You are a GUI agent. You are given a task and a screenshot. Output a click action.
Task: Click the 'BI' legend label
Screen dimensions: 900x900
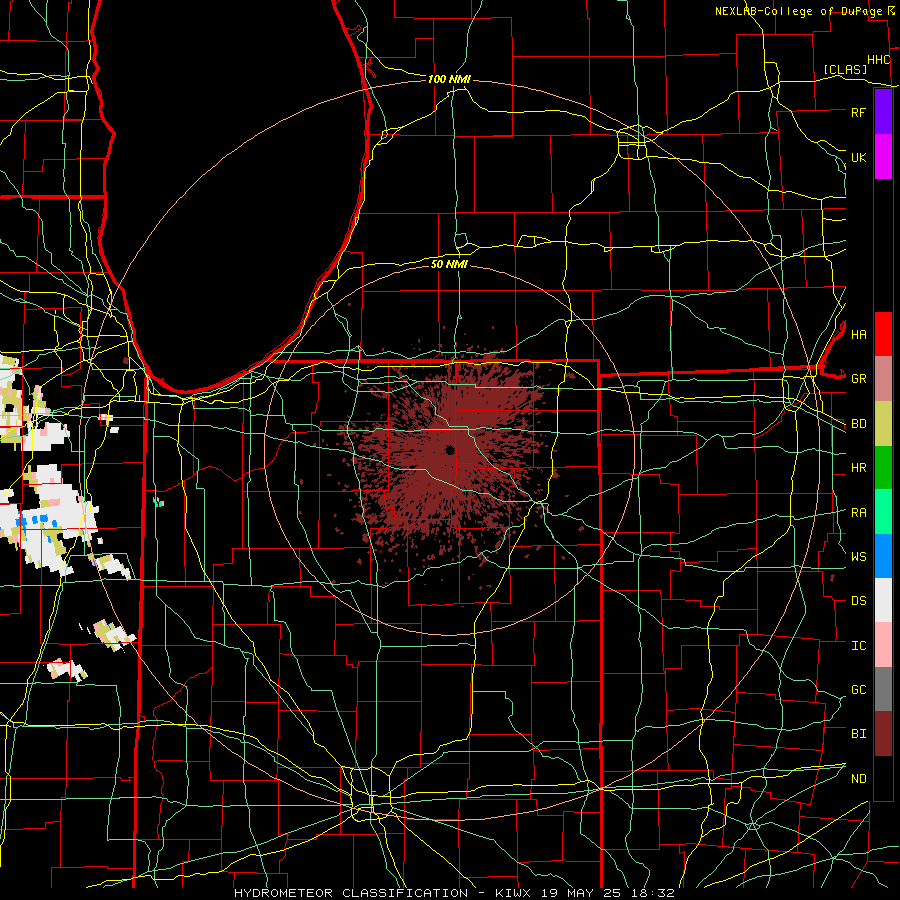coord(858,734)
